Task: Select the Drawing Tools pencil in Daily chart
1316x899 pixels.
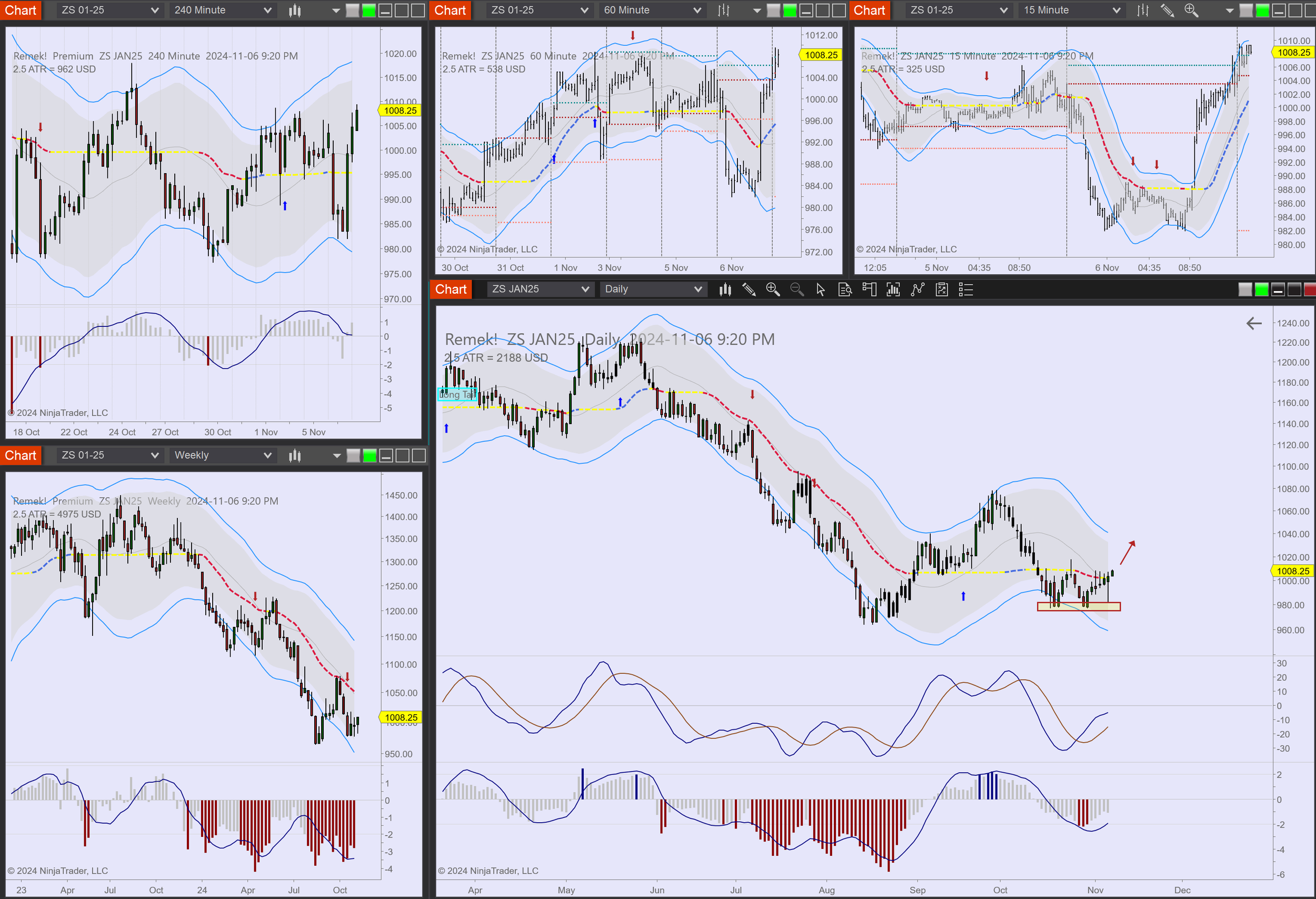Action: pos(749,290)
